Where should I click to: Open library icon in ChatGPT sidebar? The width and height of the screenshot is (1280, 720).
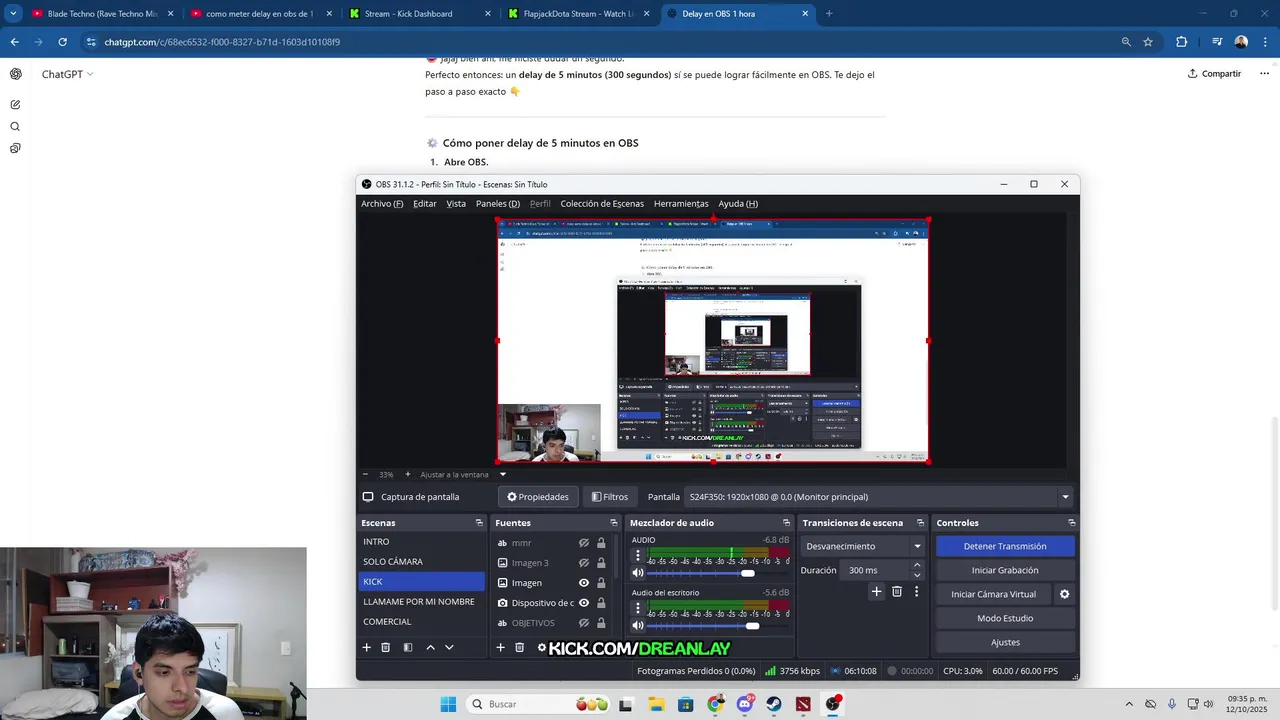[15, 149]
